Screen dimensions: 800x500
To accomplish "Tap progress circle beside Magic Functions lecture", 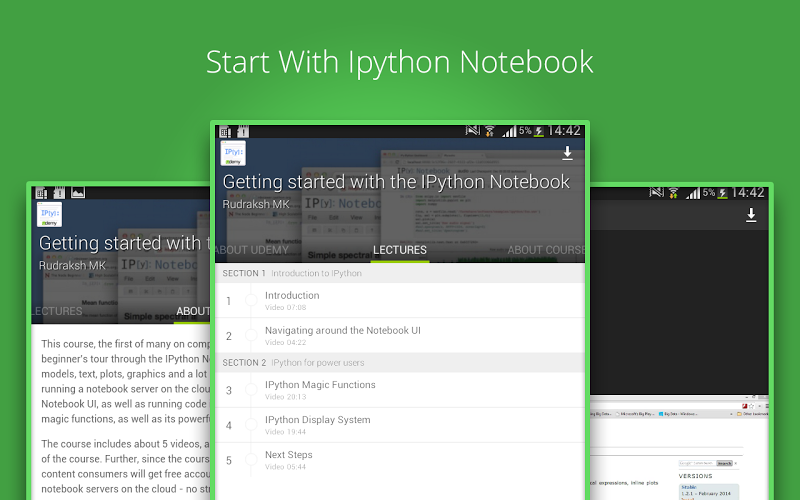I will [x=251, y=390].
